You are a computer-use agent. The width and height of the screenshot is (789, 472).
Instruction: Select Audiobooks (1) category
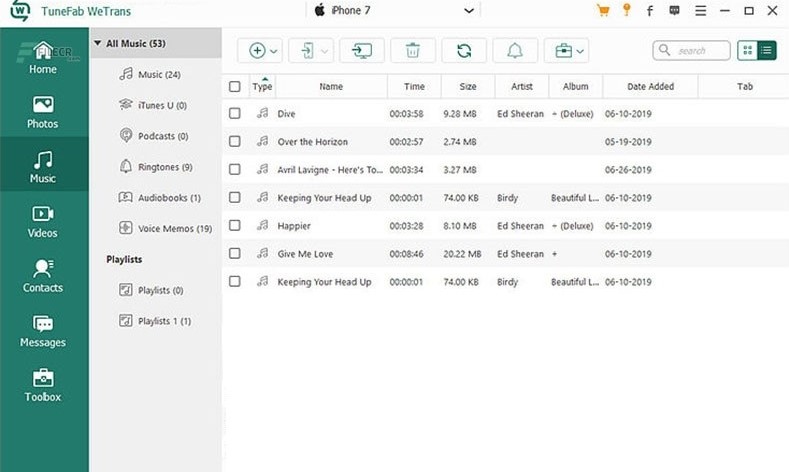[x=156, y=198]
